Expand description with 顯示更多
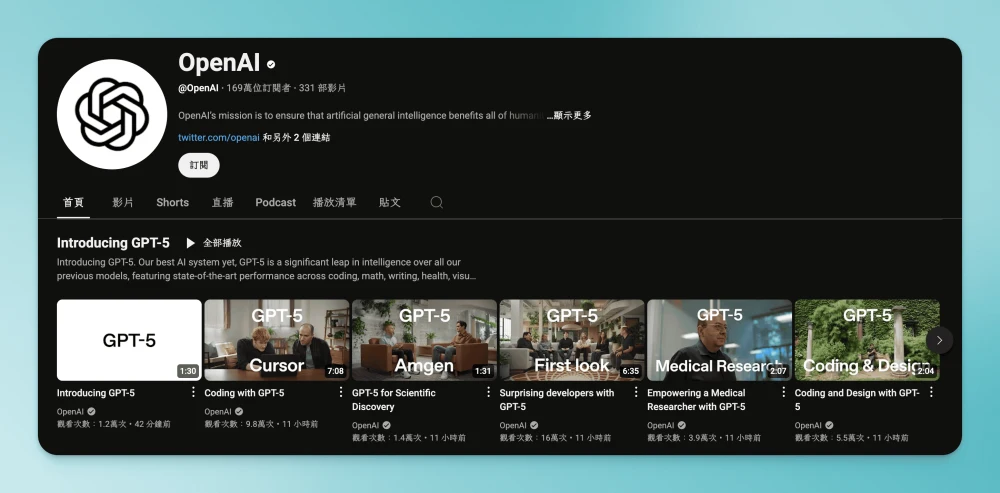The width and height of the screenshot is (1000, 493). pos(569,115)
